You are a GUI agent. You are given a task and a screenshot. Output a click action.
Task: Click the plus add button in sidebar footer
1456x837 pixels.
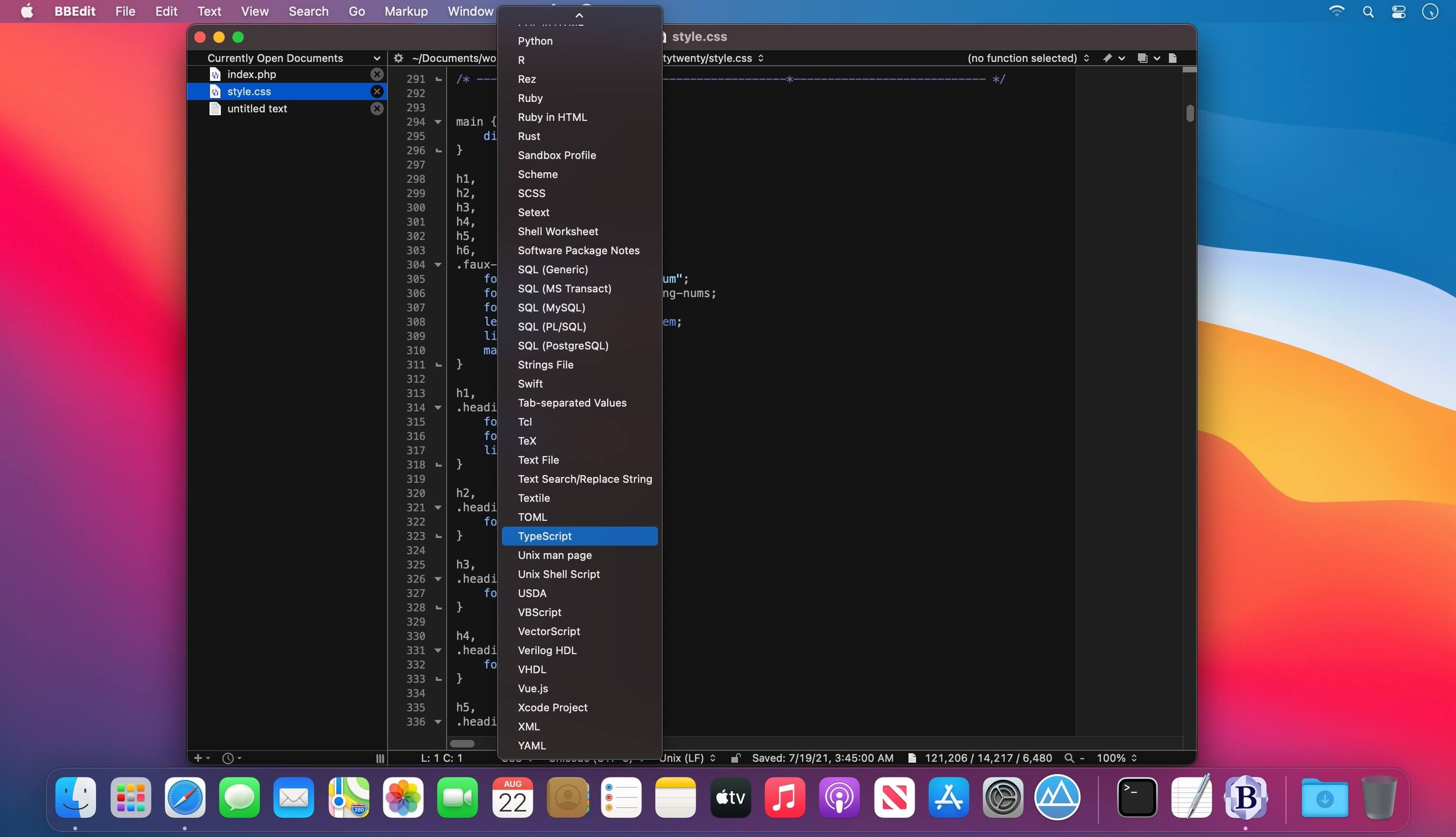[200, 758]
